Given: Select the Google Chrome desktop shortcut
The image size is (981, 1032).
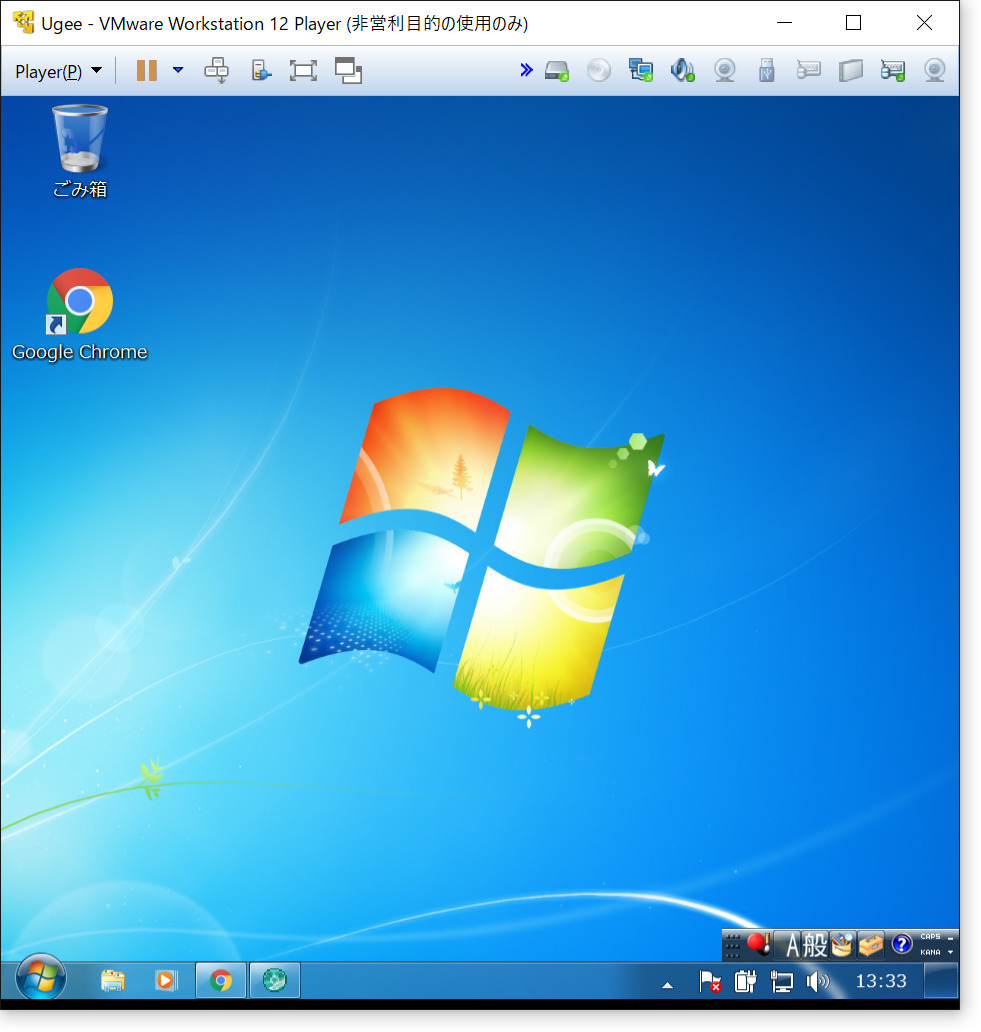Looking at the screenshot, I should point(80,315).
